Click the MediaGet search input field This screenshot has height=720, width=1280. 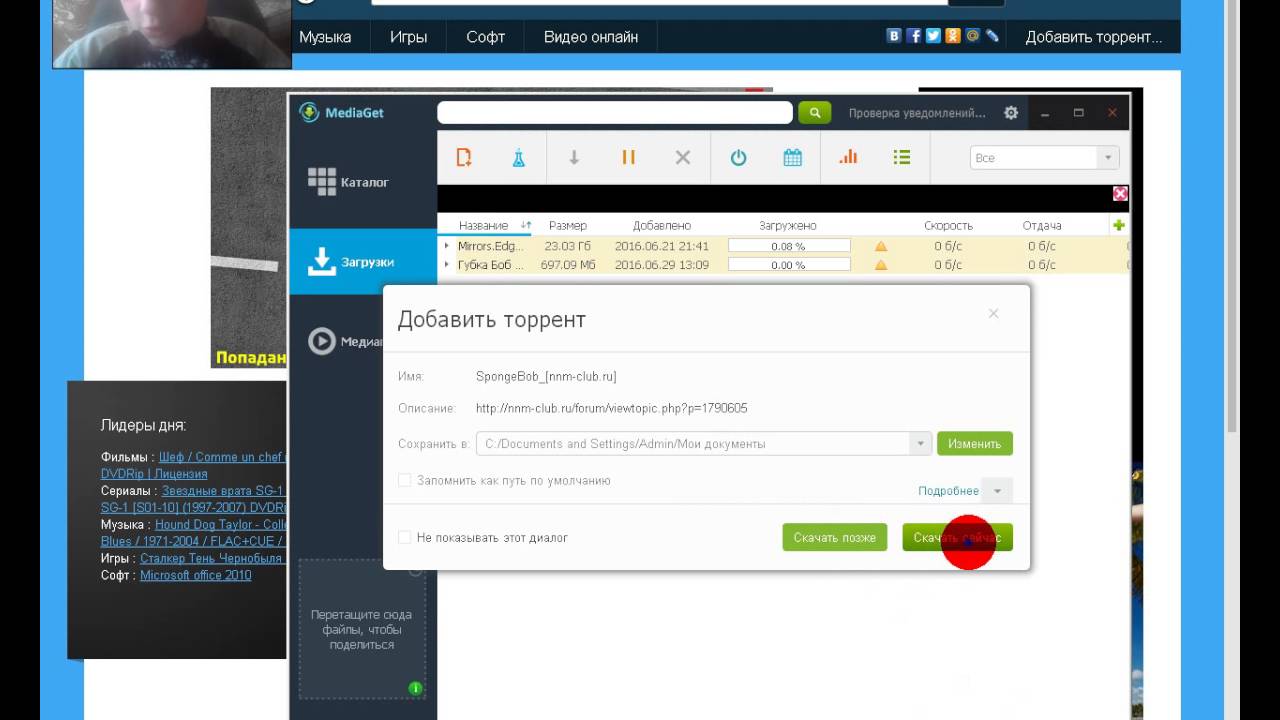click(615, 113)
